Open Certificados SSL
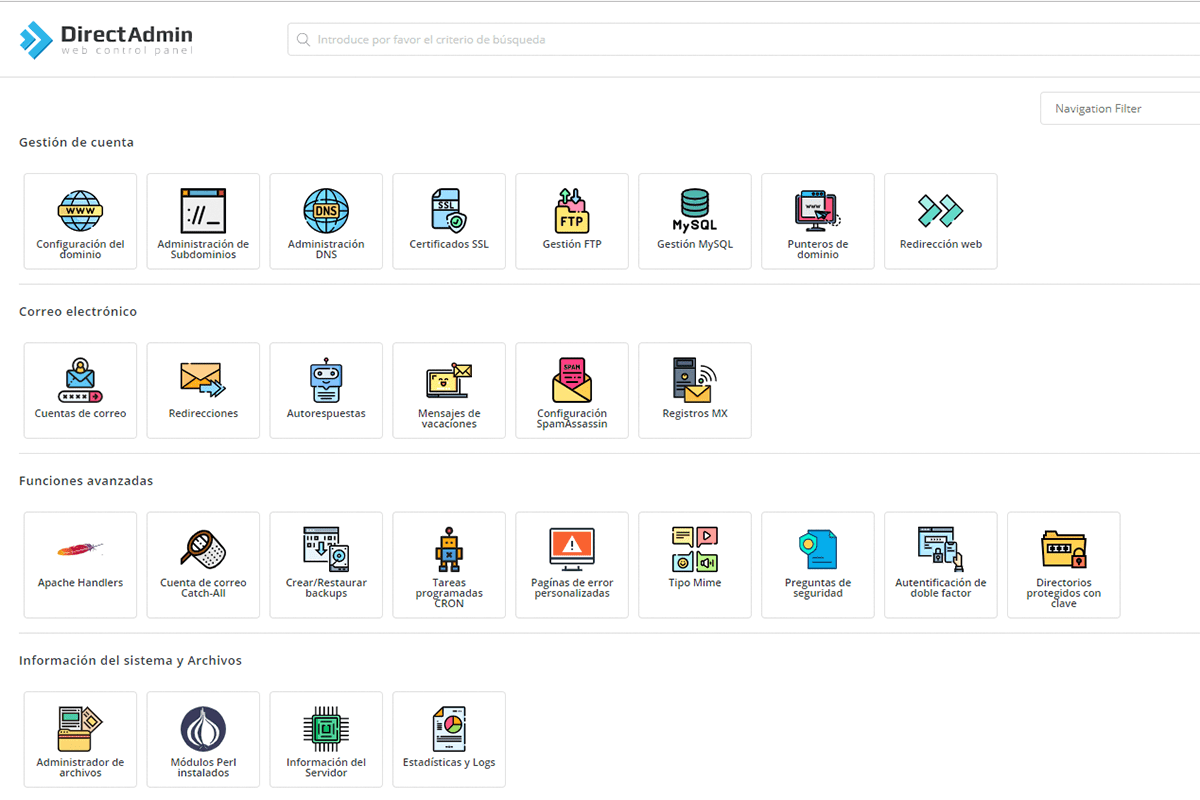 tap(449, 221)
